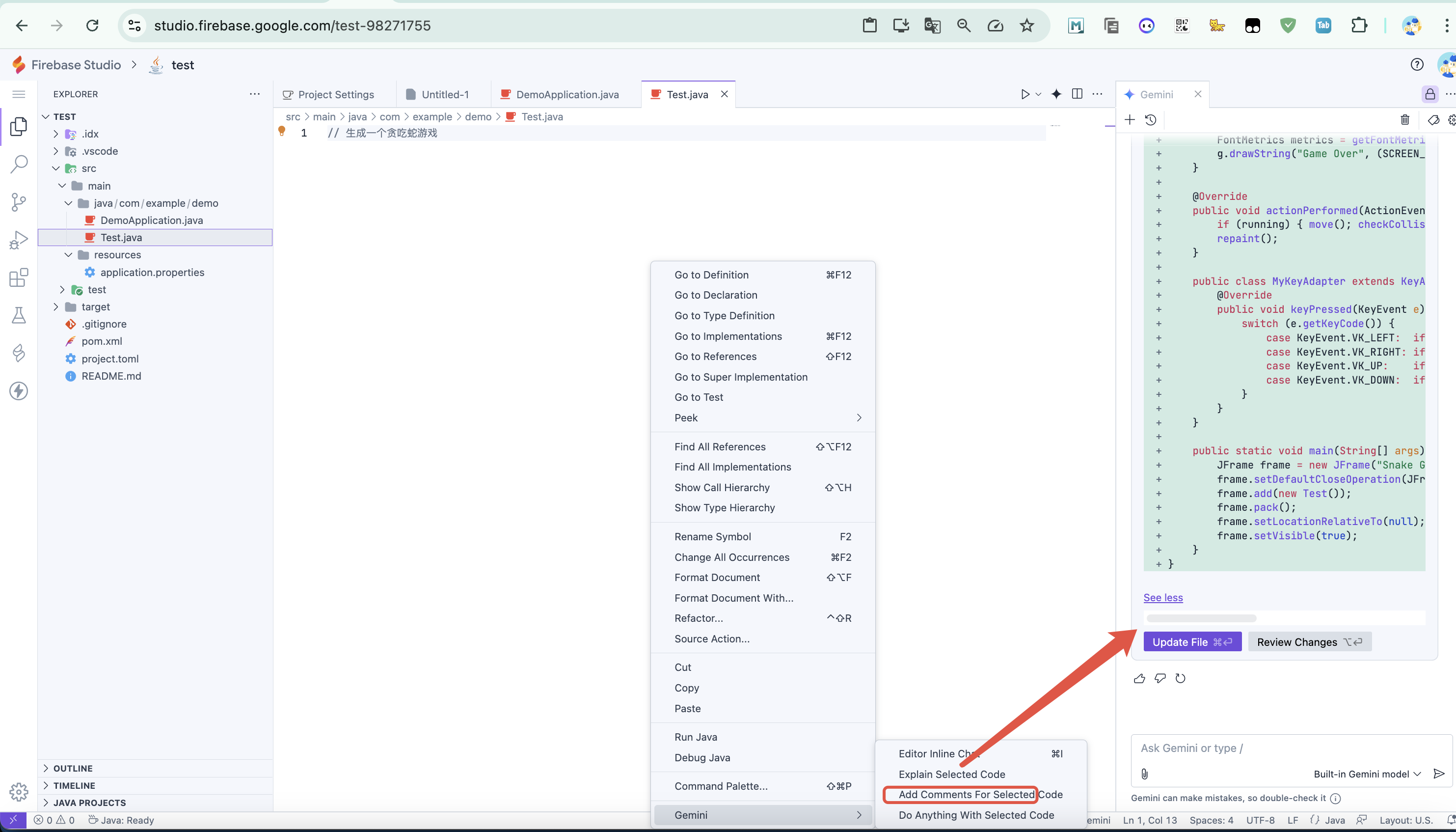Choose Rename Symbol in context menu
1456x832 pixels.
pyautogui.click(x=763, y=536)
